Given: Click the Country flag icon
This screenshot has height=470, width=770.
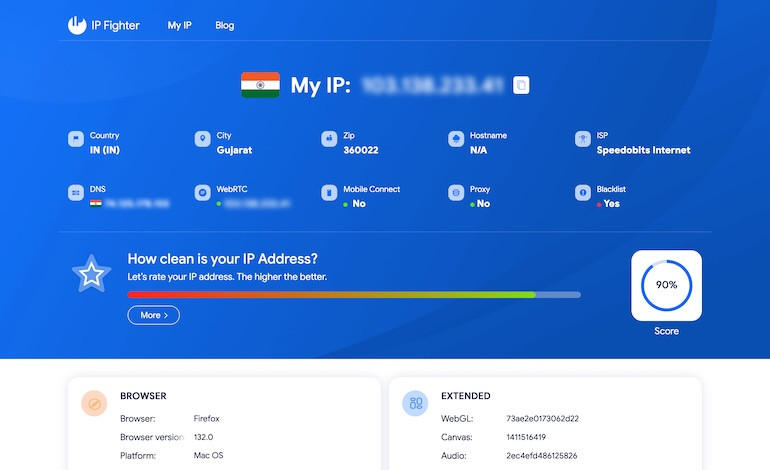Looking at the screenshot, I should coord(76,140).
